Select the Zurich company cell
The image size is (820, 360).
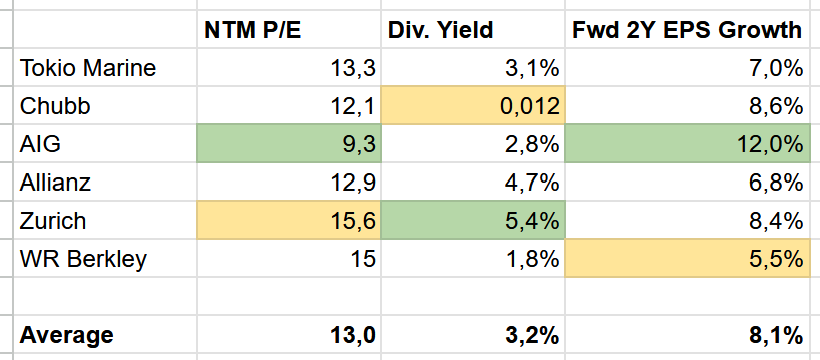105,220
